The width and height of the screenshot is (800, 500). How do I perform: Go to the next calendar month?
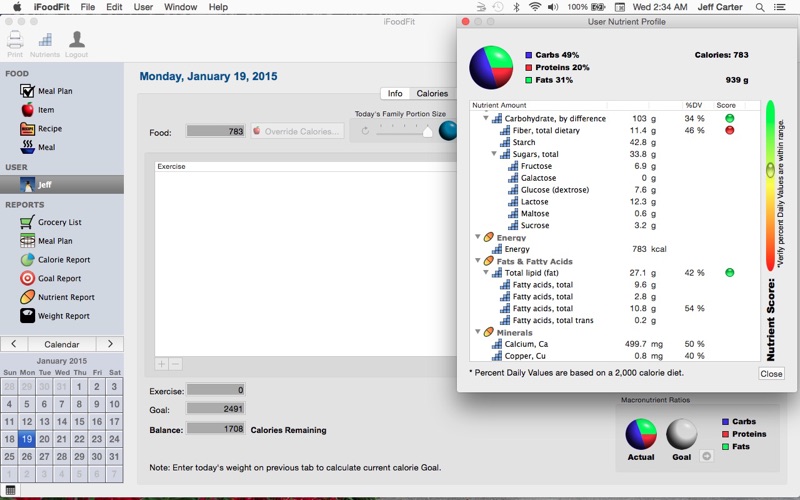tap(110, 344)
